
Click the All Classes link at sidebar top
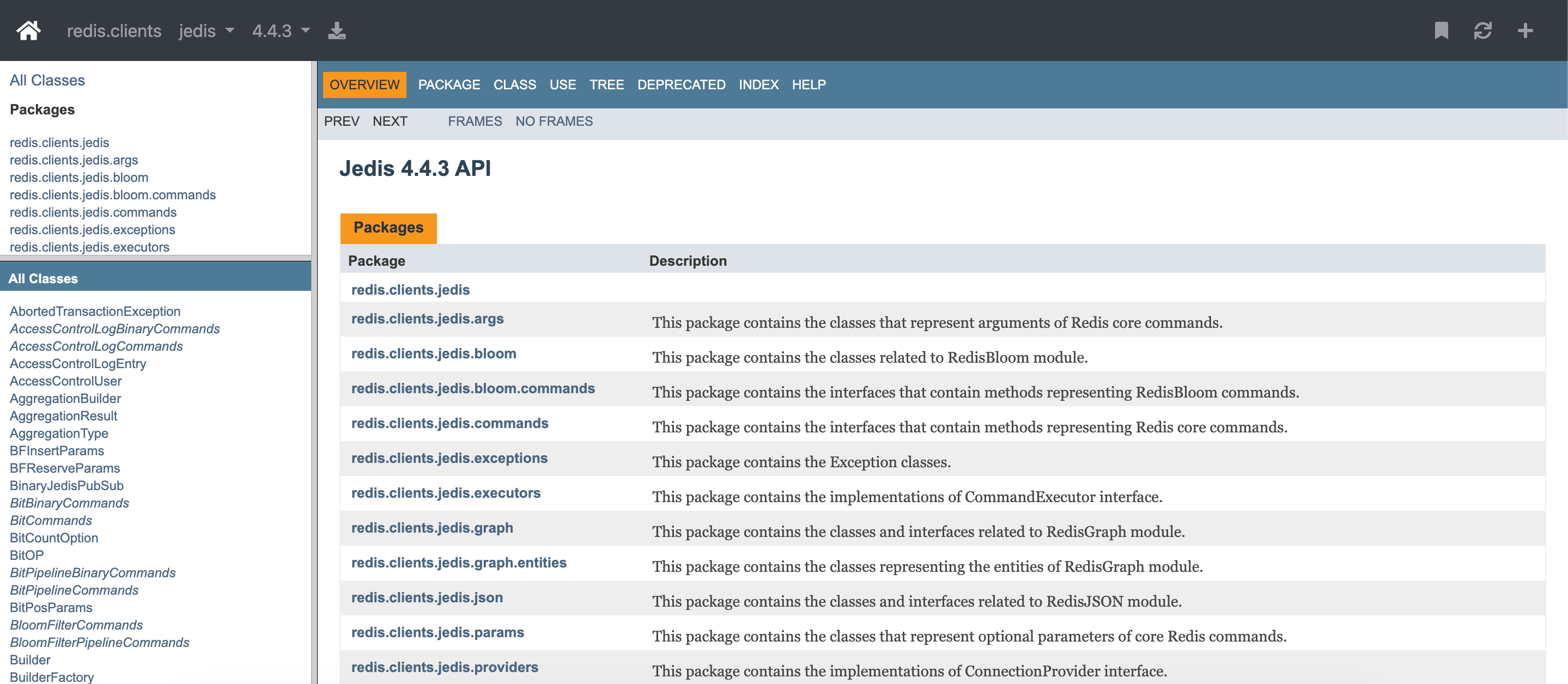pyautogui.click(x=47, y=81)
